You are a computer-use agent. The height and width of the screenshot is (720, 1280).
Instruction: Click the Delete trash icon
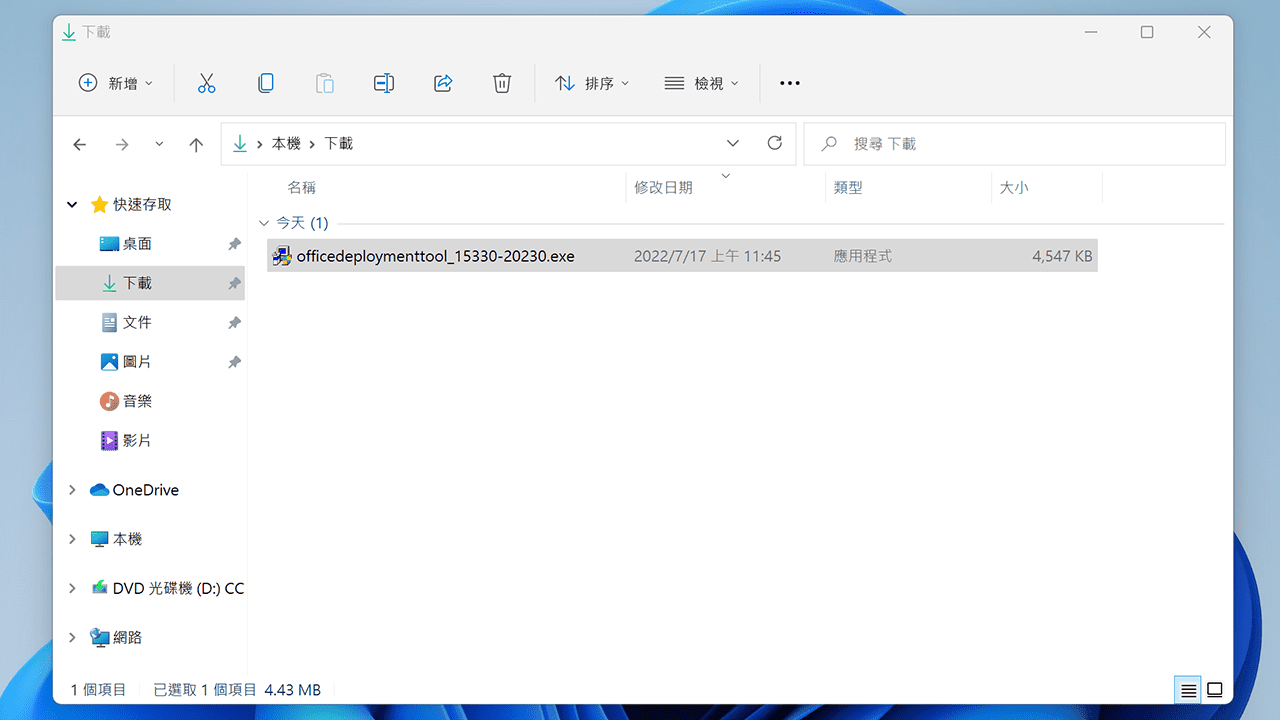click(x=501, y=83)
